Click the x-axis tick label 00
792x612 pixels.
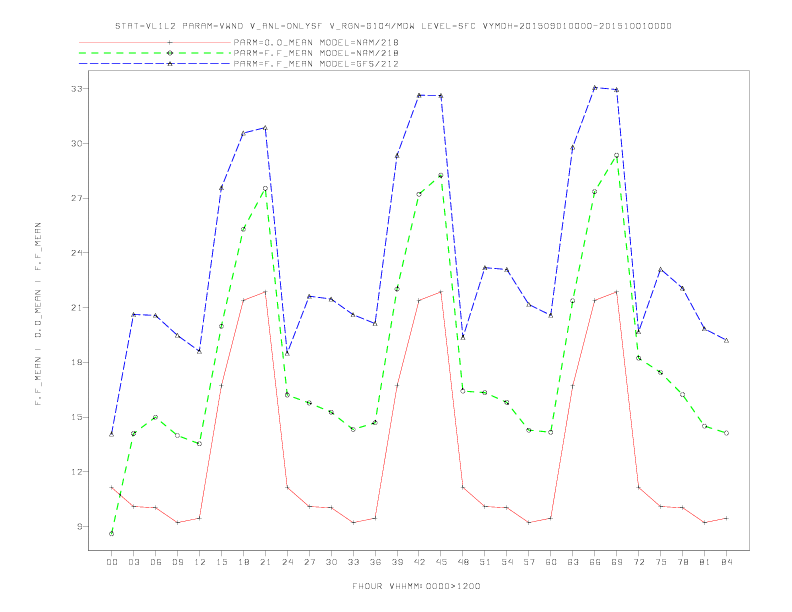pyautogui.click(x=112, y=562)
